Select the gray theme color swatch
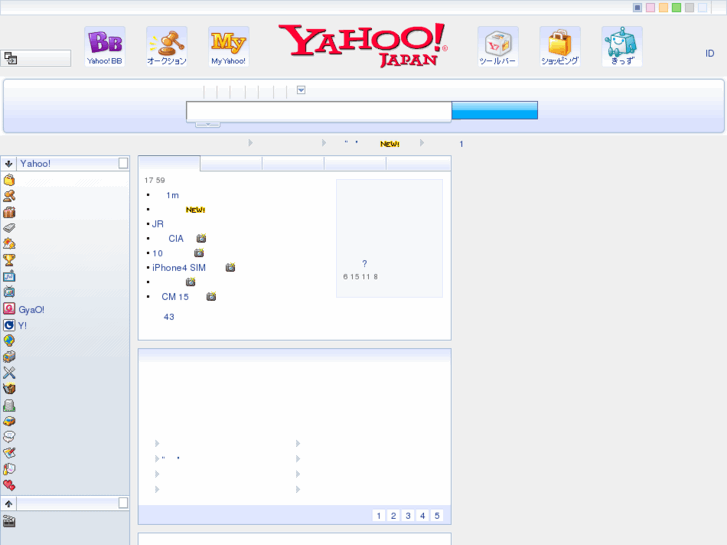 (x=689, y=7)
